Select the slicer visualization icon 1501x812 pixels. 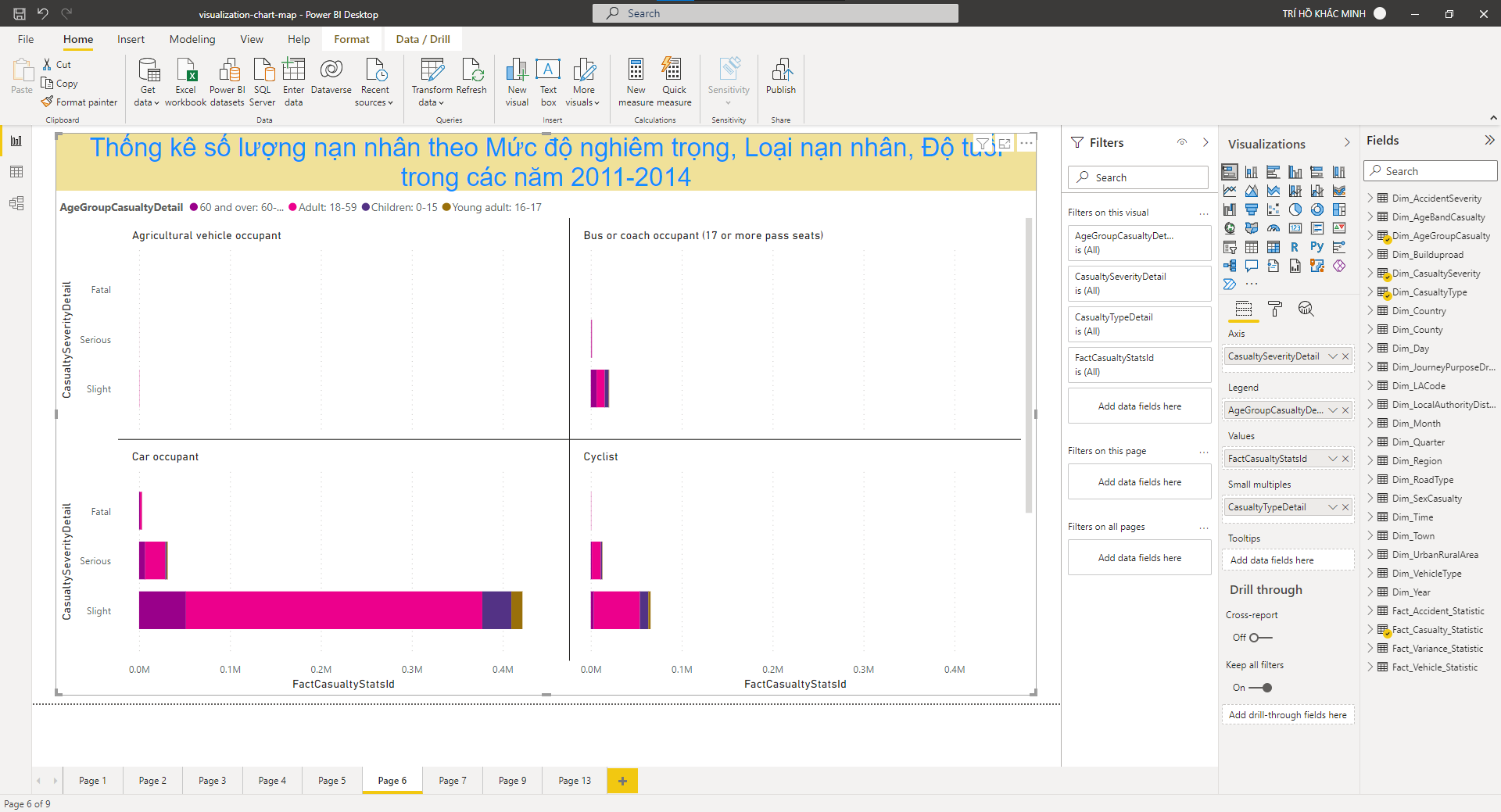(1230, 247)
